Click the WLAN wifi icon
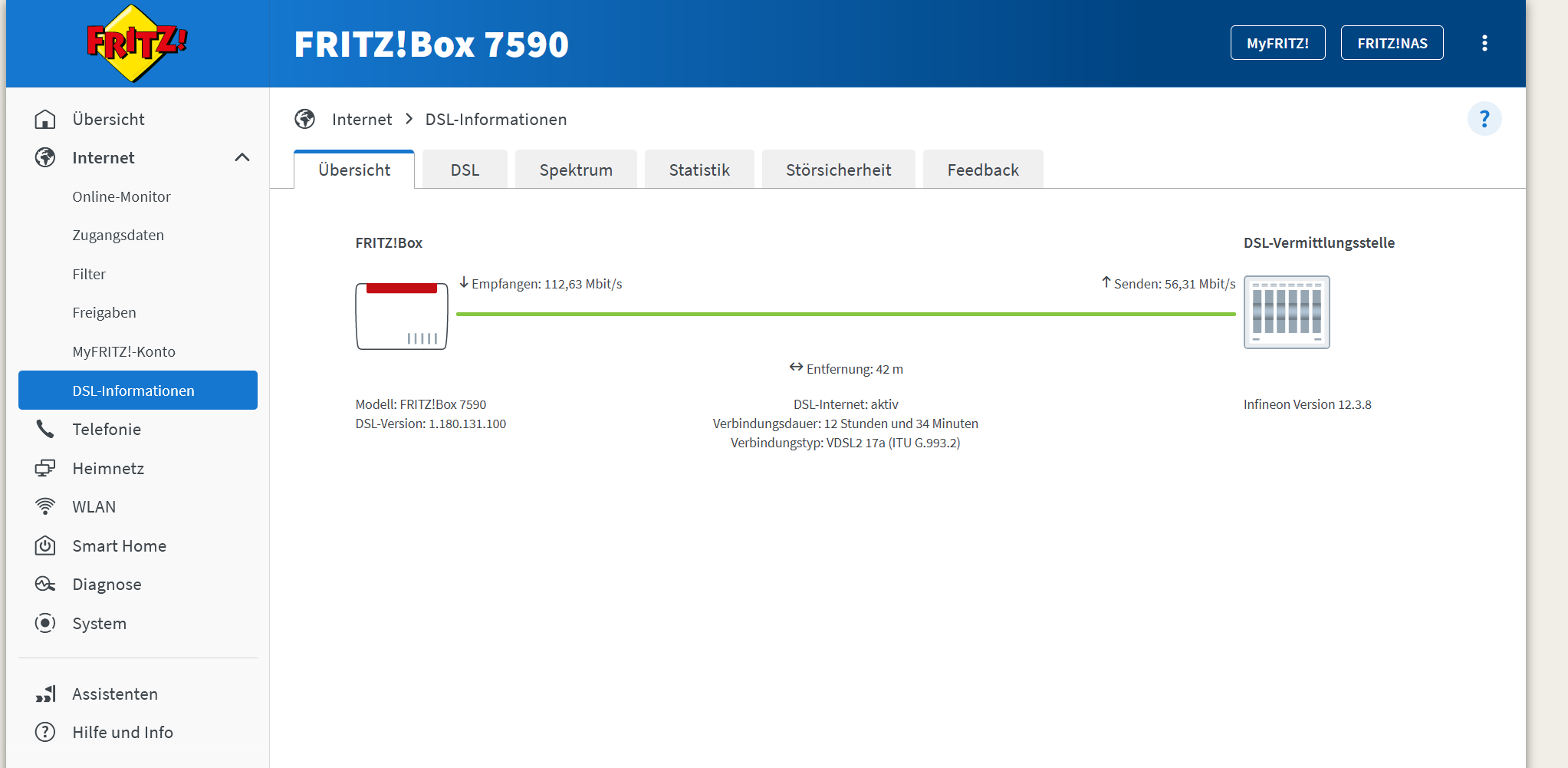The height and width of the screenshot is (768, 1568). click(45, 506)
